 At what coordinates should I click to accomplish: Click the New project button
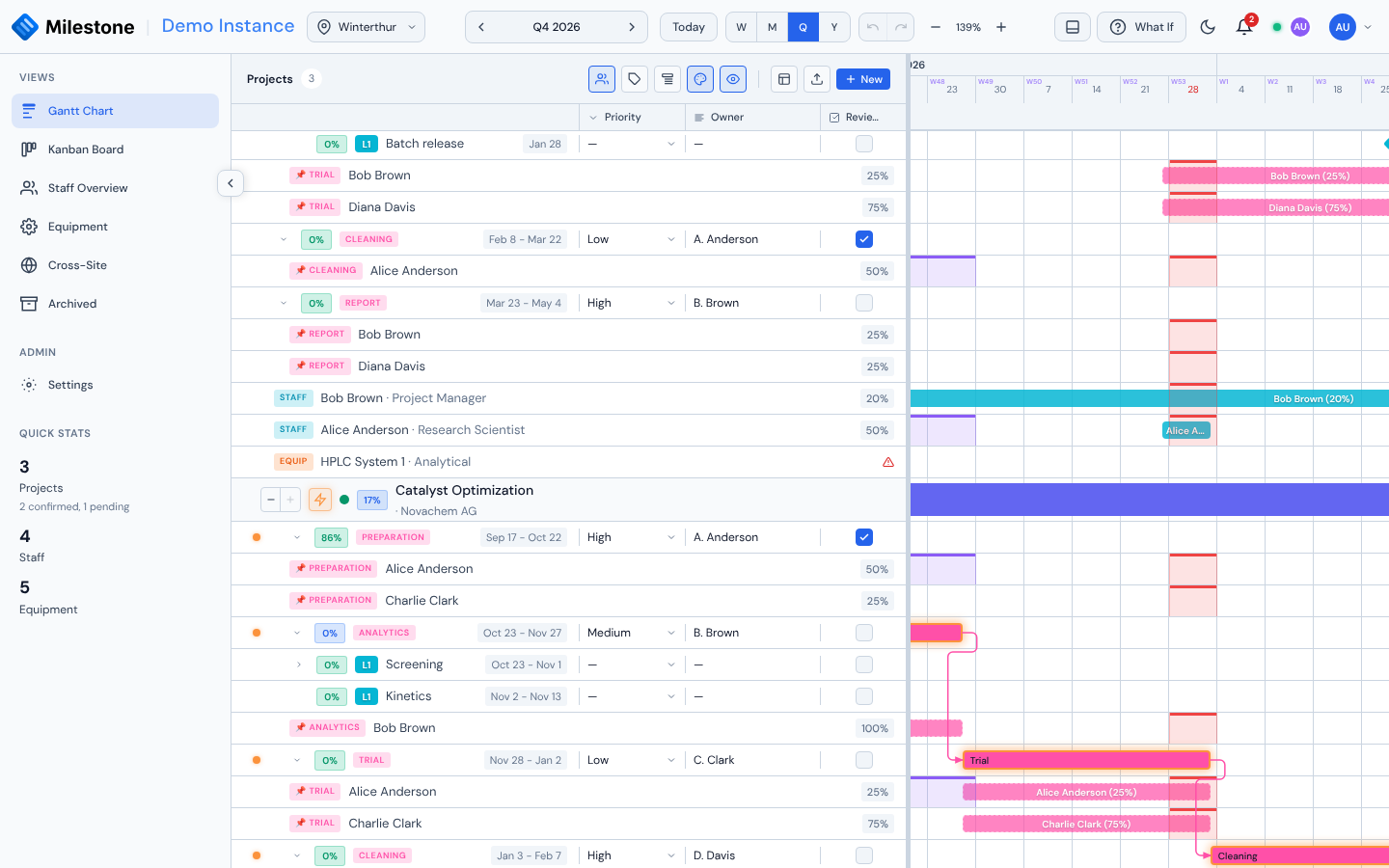coord(863,79)
